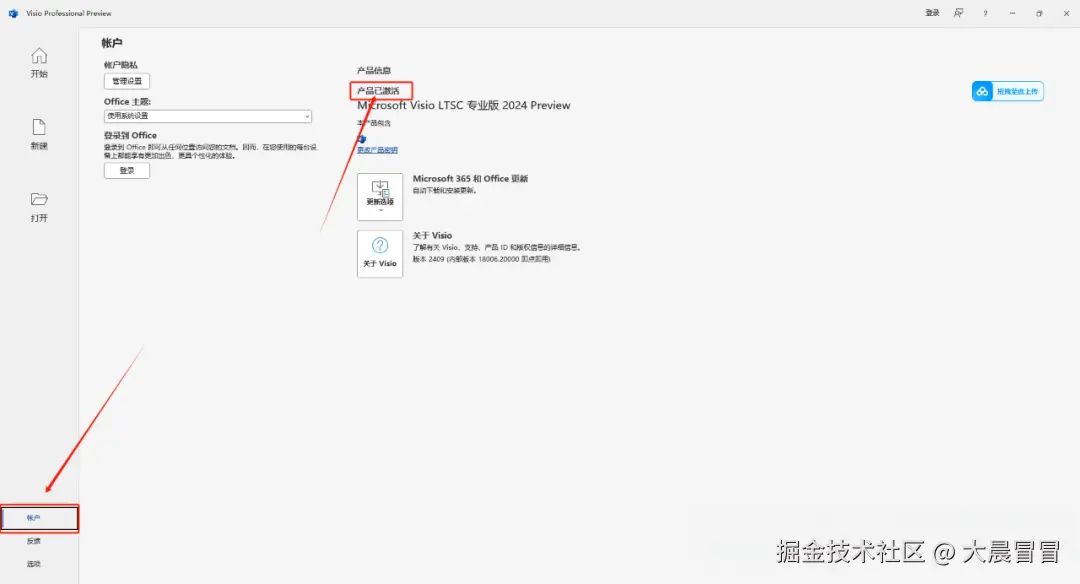Click 登录 button under 登录到 Office

127,171
